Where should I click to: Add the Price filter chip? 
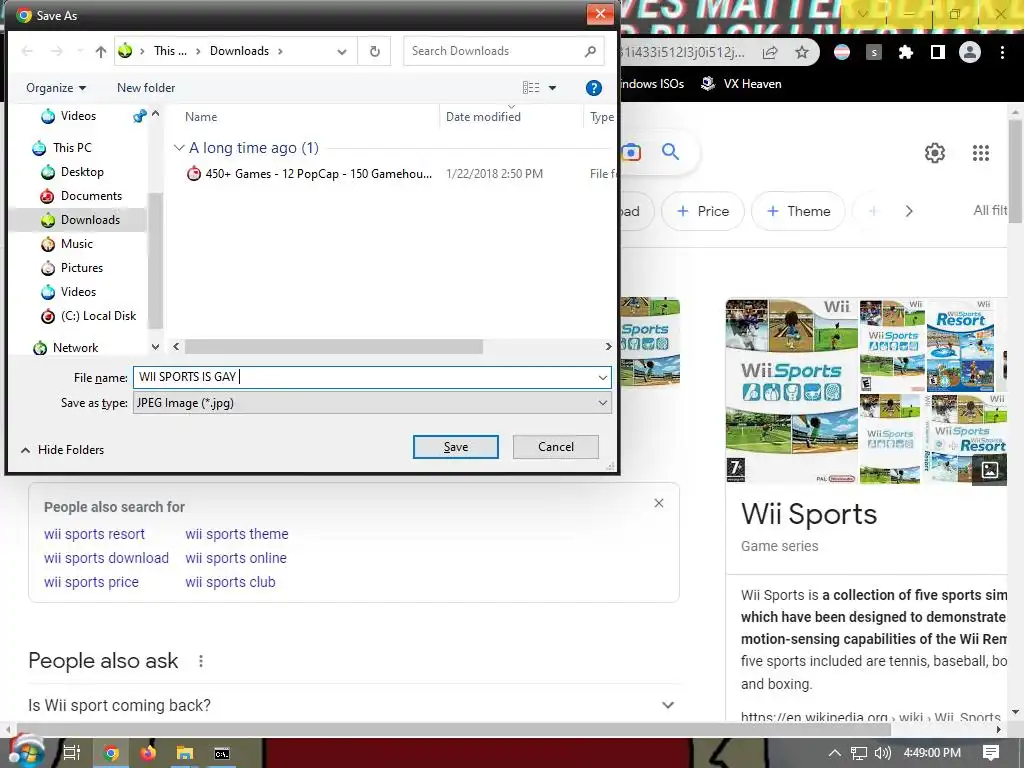pyautogui.click(x=703, y=211)
